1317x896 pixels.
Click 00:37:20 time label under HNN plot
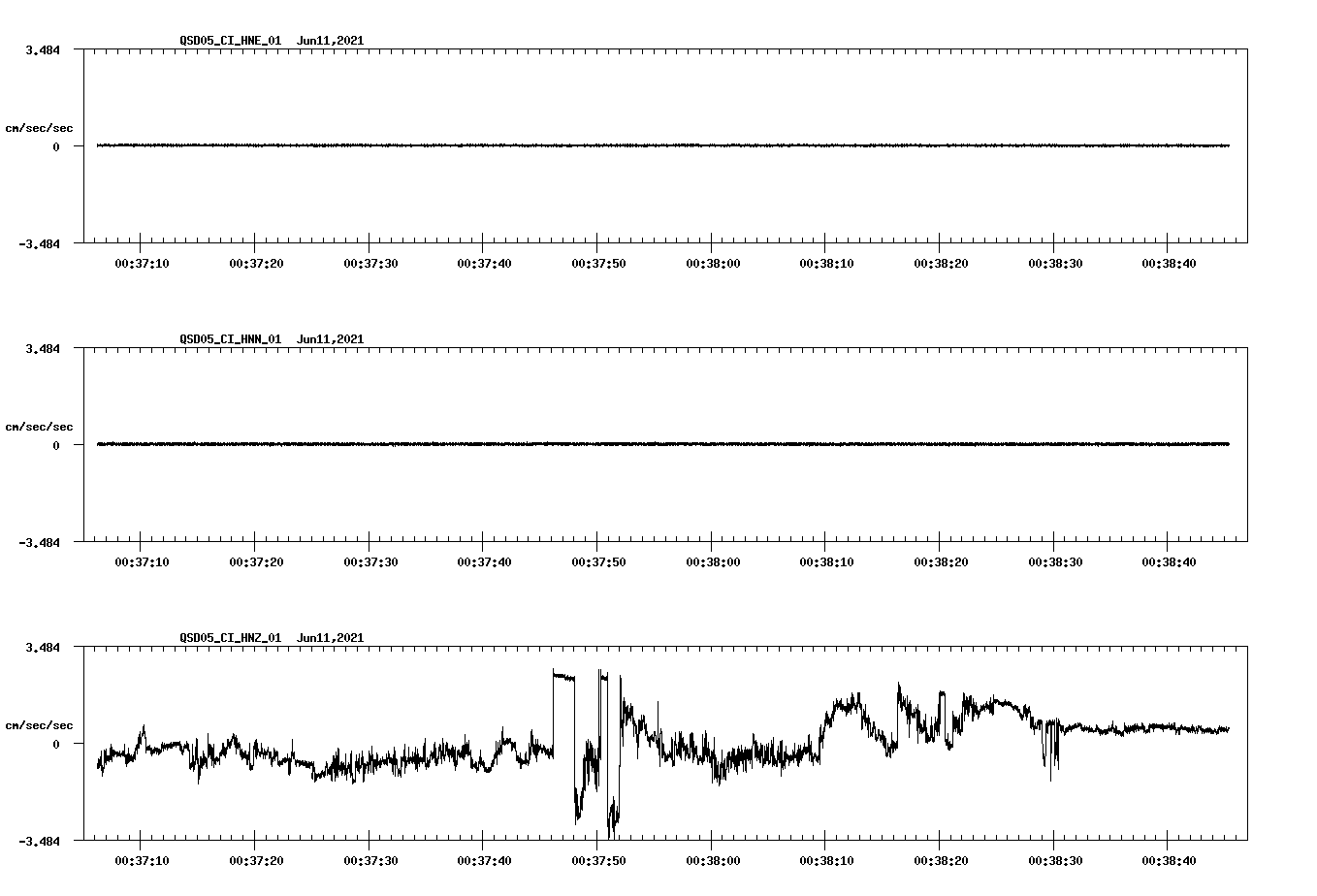[256, 562]
